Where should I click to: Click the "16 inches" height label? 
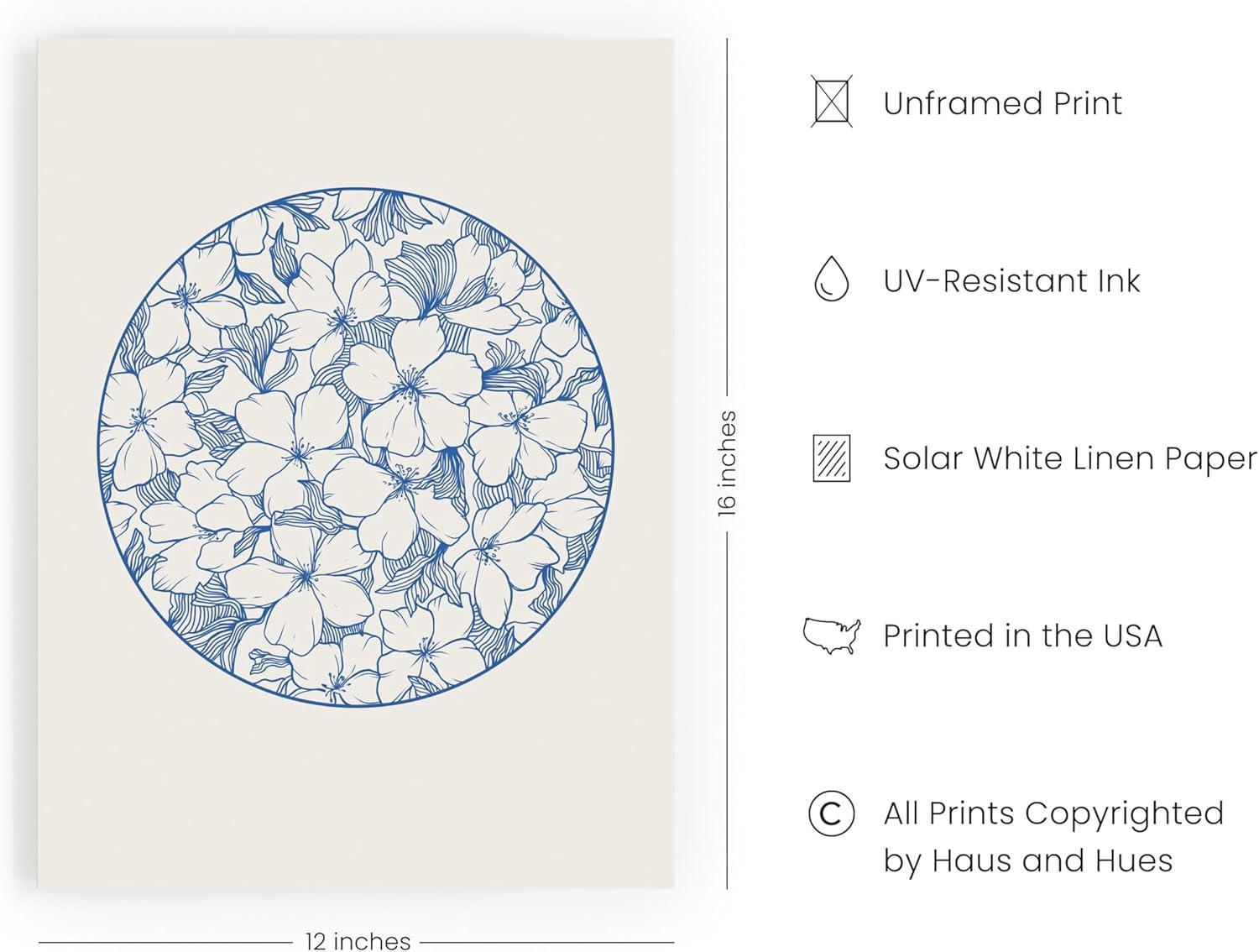[727, 463]
